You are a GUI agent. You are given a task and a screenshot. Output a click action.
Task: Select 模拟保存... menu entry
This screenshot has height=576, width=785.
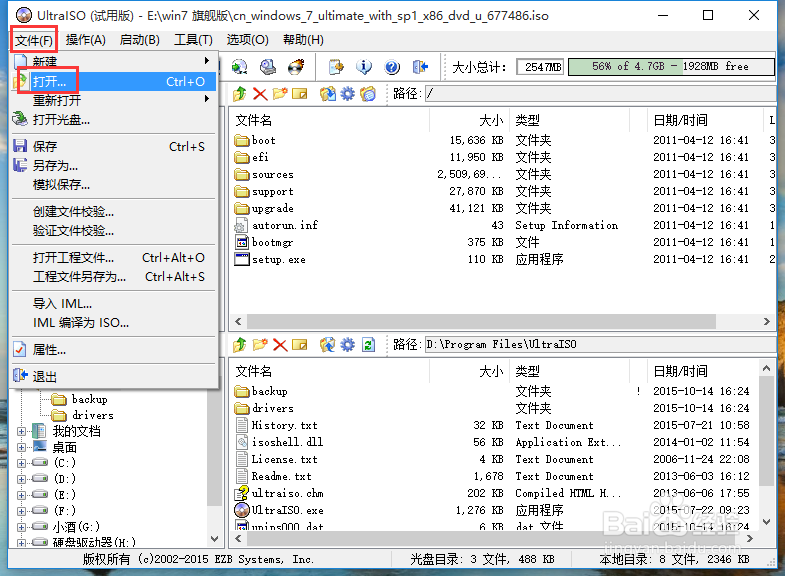click(x=114, y=185)
